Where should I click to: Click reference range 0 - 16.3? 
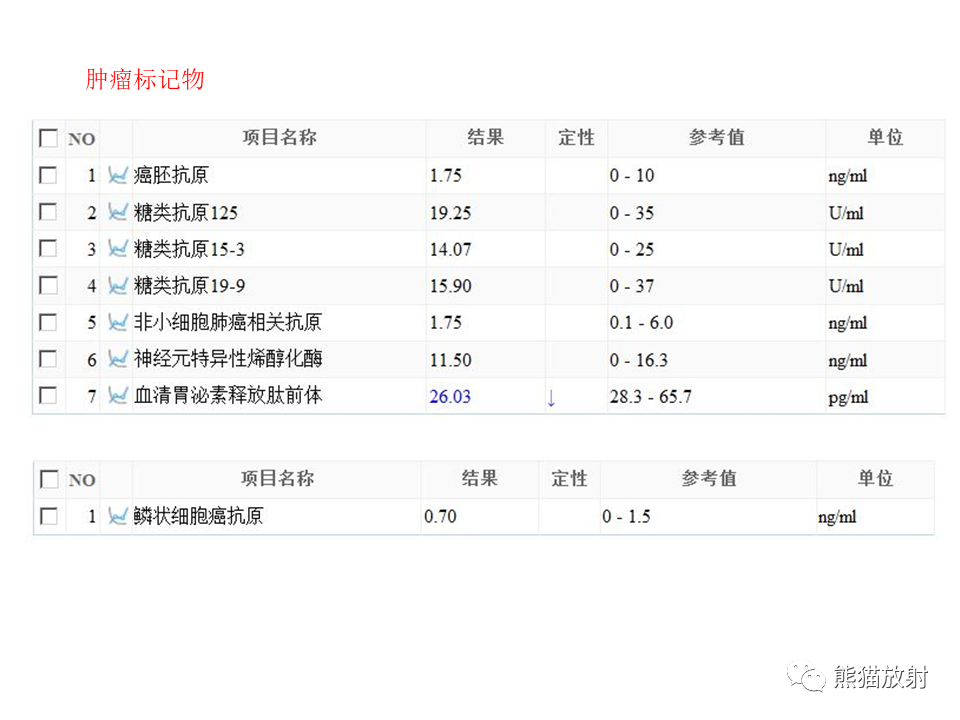[639, 360]
